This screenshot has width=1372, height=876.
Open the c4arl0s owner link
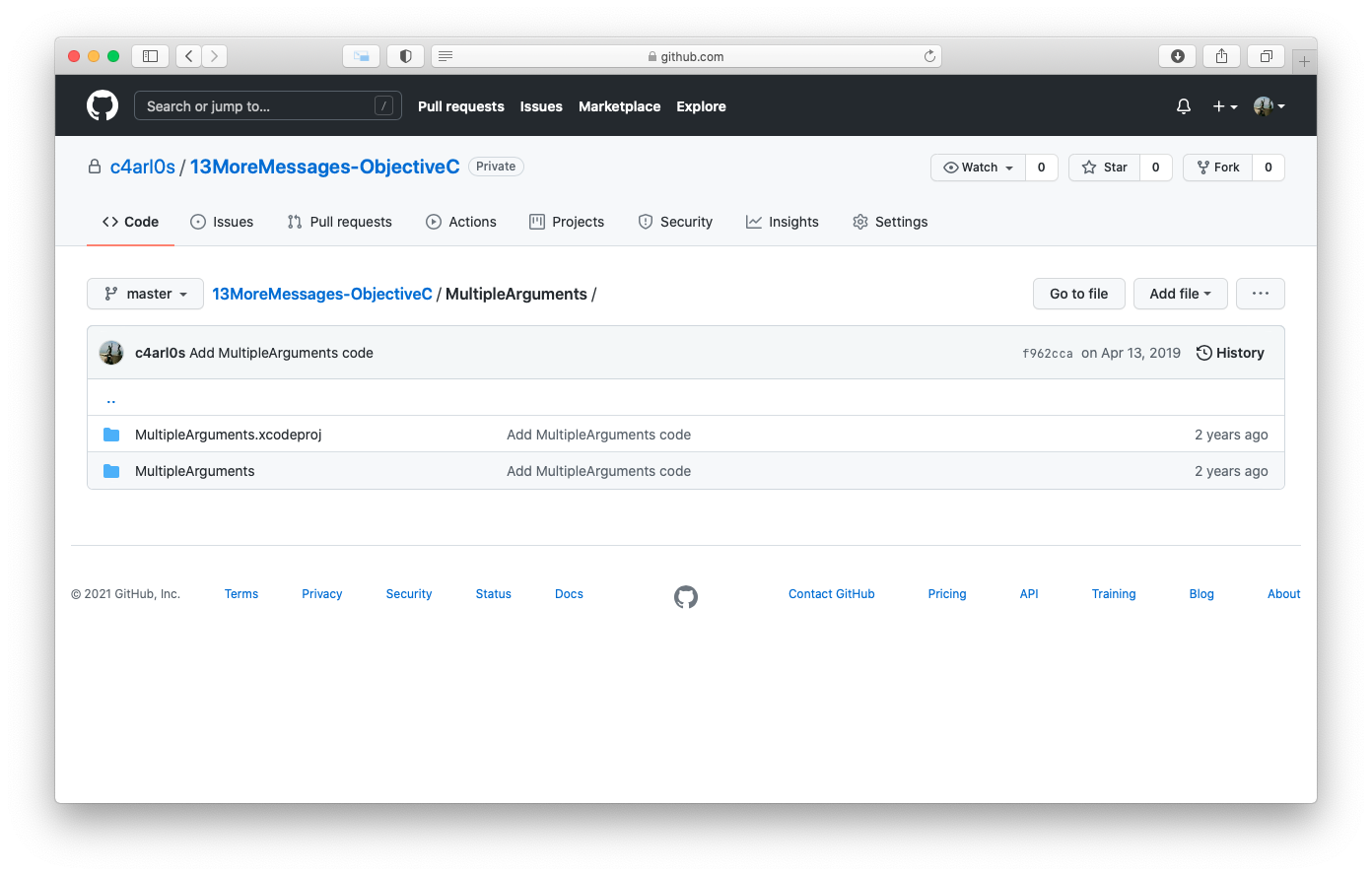pyautogui.click(x=143, y=167)
